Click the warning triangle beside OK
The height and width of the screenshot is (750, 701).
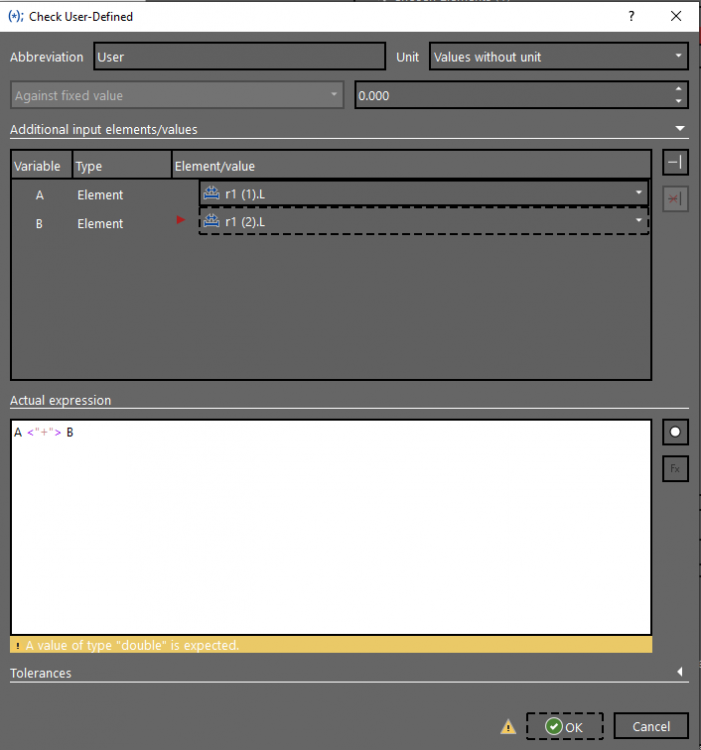508,727
